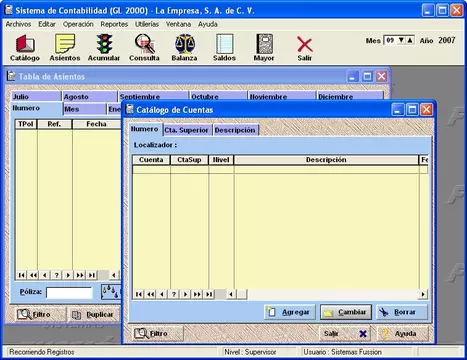The image size is (467, 360).
Task: Go to last record in Asientos navigator
Action: [91, 275]
